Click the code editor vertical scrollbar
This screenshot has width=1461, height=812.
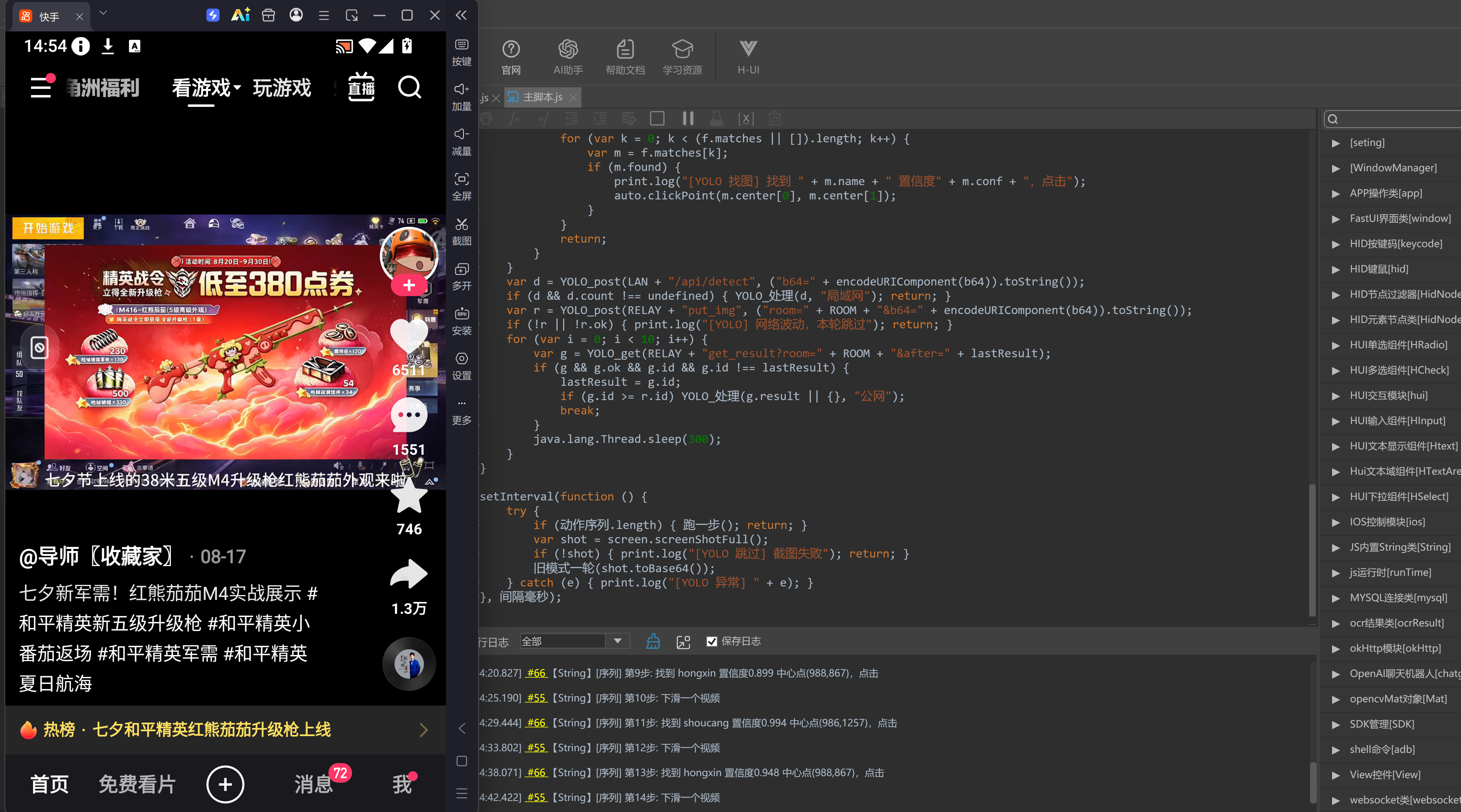coord(1312,550)
